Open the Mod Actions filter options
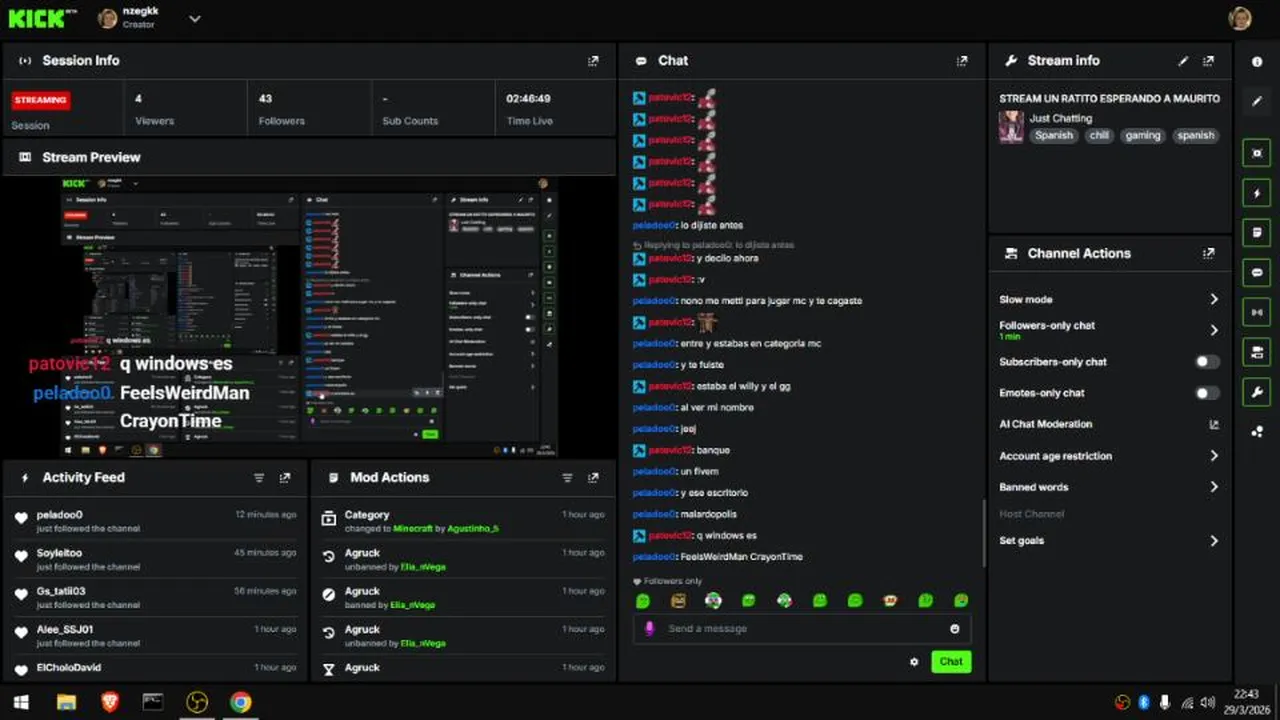 point(567,478)
